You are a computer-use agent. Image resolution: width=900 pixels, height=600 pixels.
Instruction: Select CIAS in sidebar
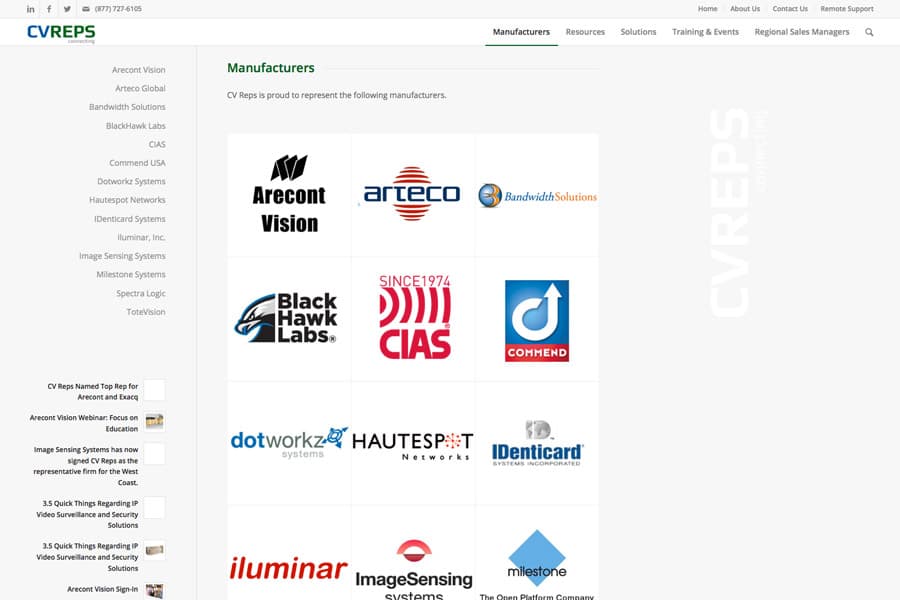pyautogui.click(x=157, y=145)
